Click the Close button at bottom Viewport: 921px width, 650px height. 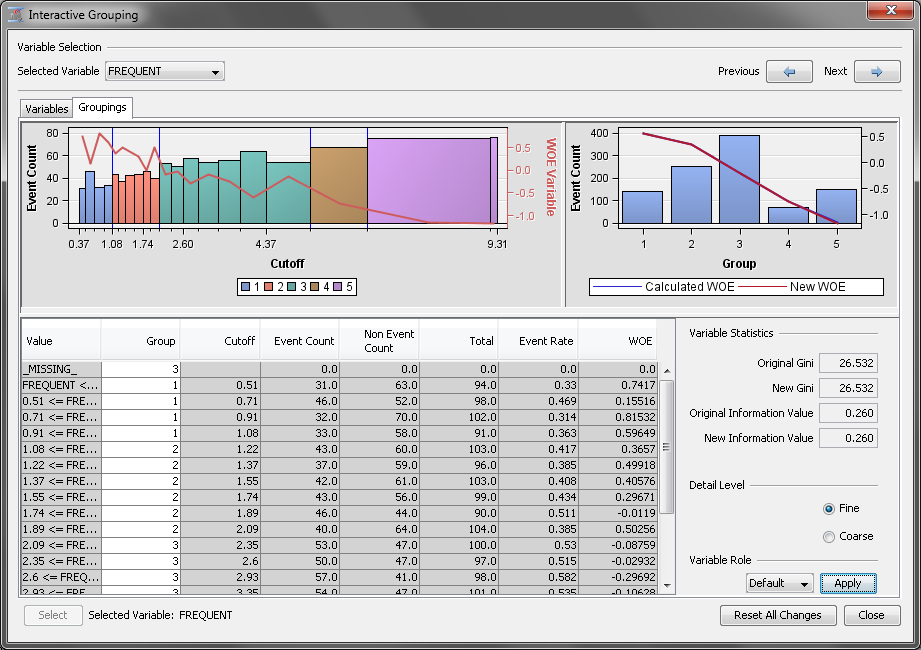tap(871, 615)
